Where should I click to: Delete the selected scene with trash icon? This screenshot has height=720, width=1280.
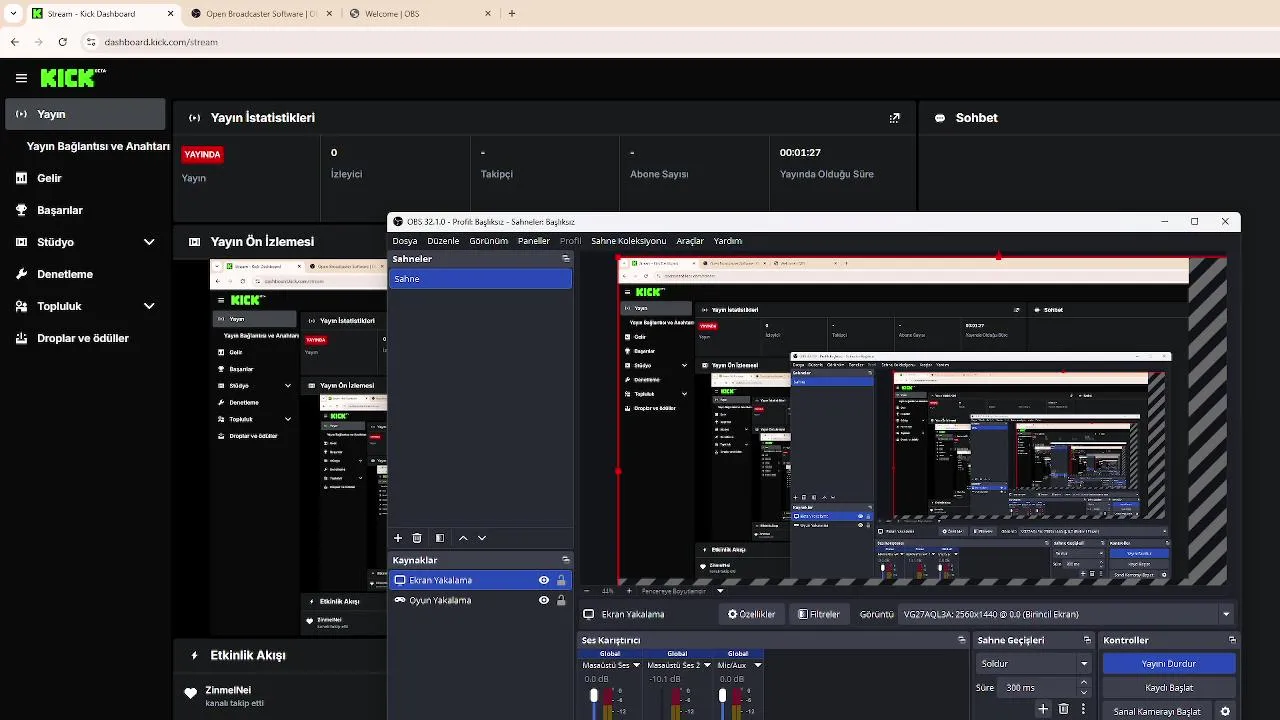click(417, 538)
